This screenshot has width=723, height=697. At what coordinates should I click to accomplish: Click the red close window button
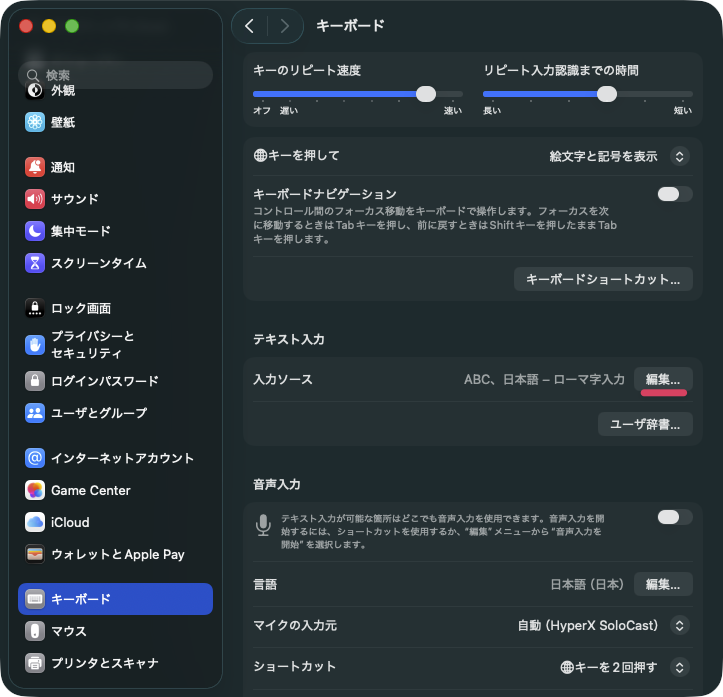point(26,26)
